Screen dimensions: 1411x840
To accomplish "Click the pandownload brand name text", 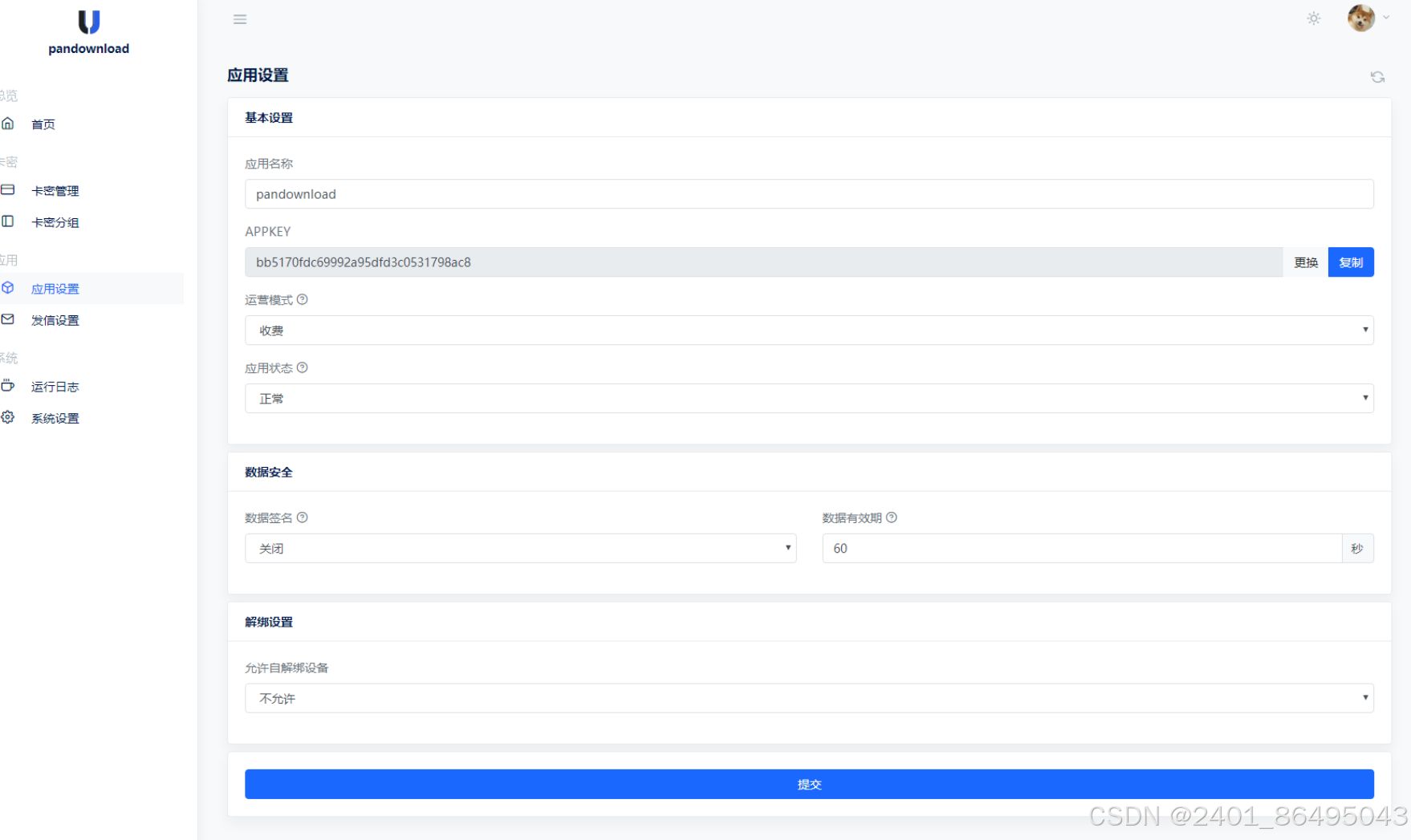I will coord(89,49).
